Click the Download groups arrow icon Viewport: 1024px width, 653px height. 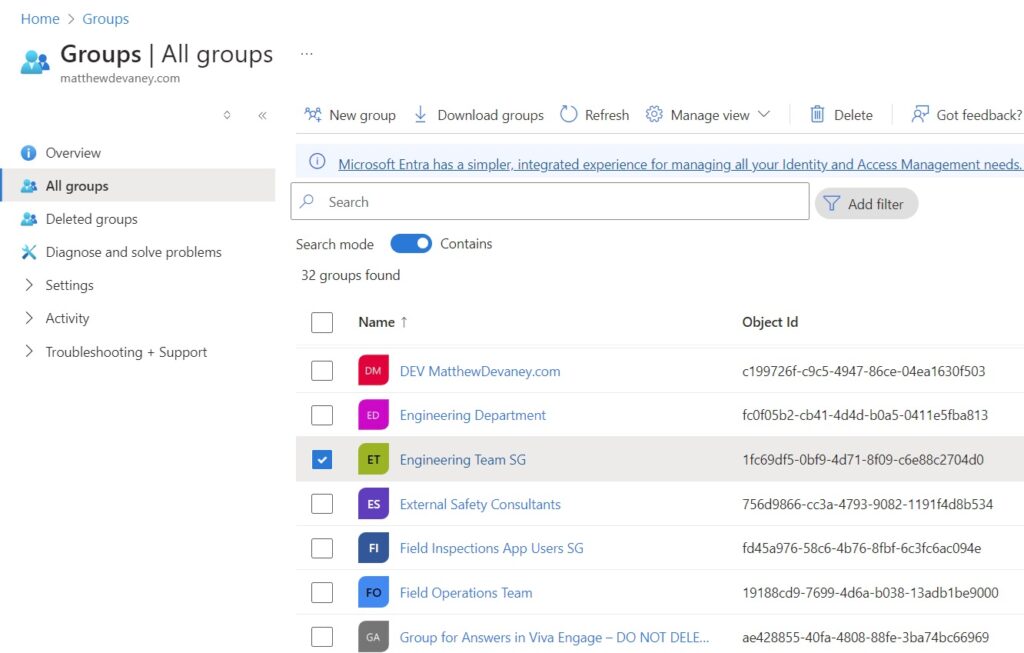421,114
